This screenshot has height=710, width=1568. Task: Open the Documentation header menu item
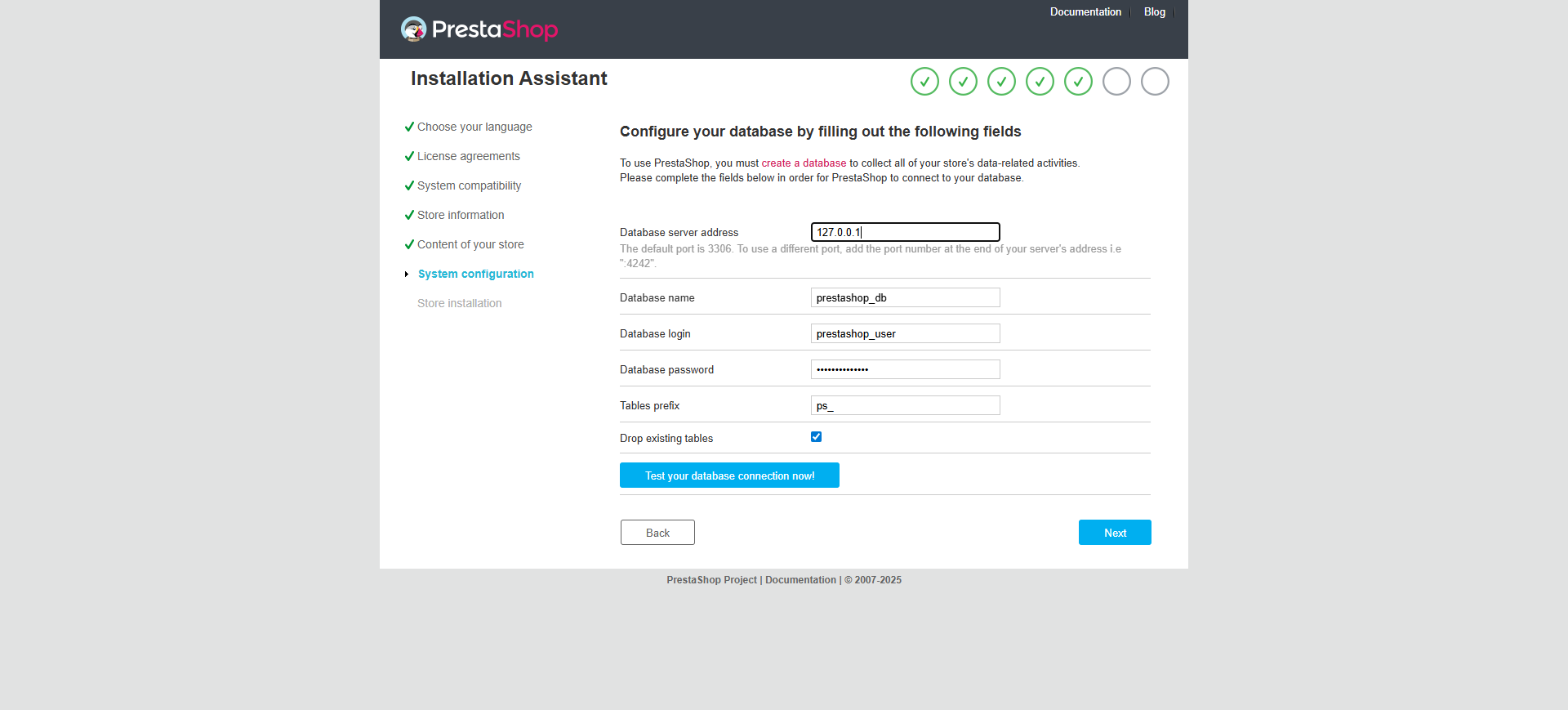[x=1085, y=12]
